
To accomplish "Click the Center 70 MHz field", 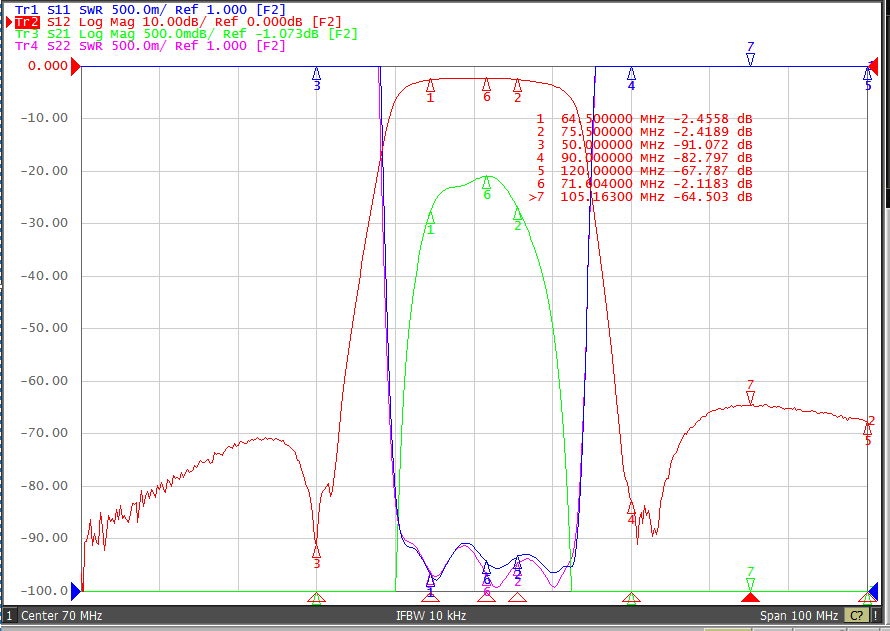I will coord(61,615).
